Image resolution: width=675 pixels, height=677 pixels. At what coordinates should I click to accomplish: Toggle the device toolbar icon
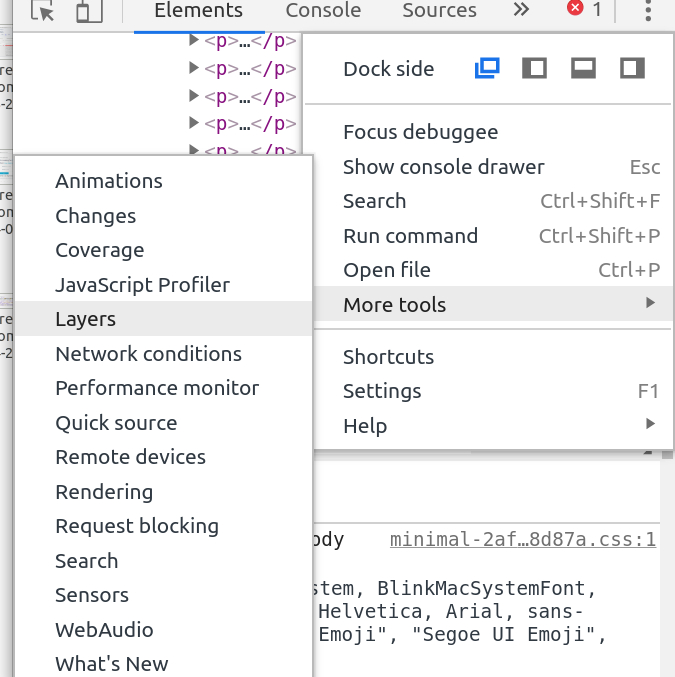tap(89, 11)
